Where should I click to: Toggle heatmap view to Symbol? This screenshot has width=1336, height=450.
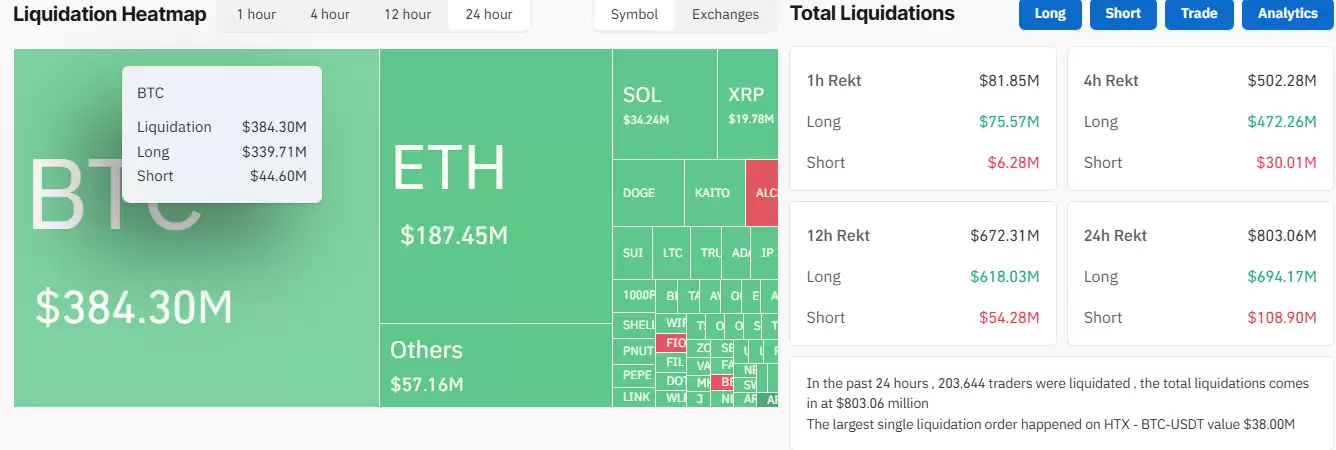[634, 14]
